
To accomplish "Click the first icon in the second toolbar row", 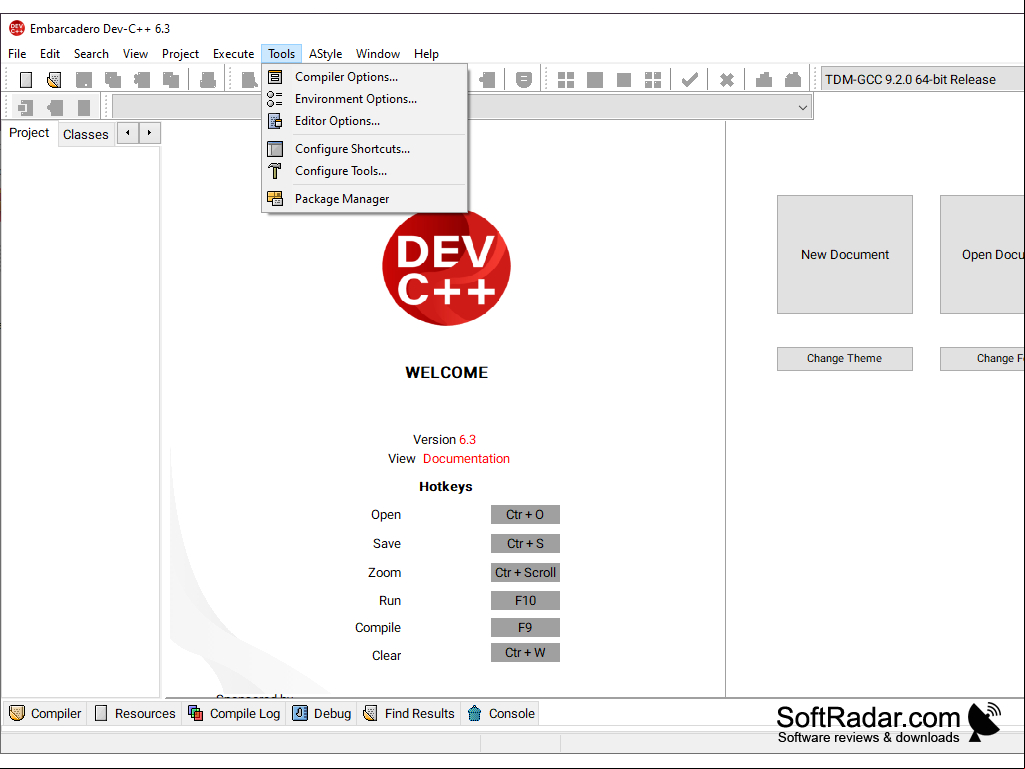I will coord(25,107).
